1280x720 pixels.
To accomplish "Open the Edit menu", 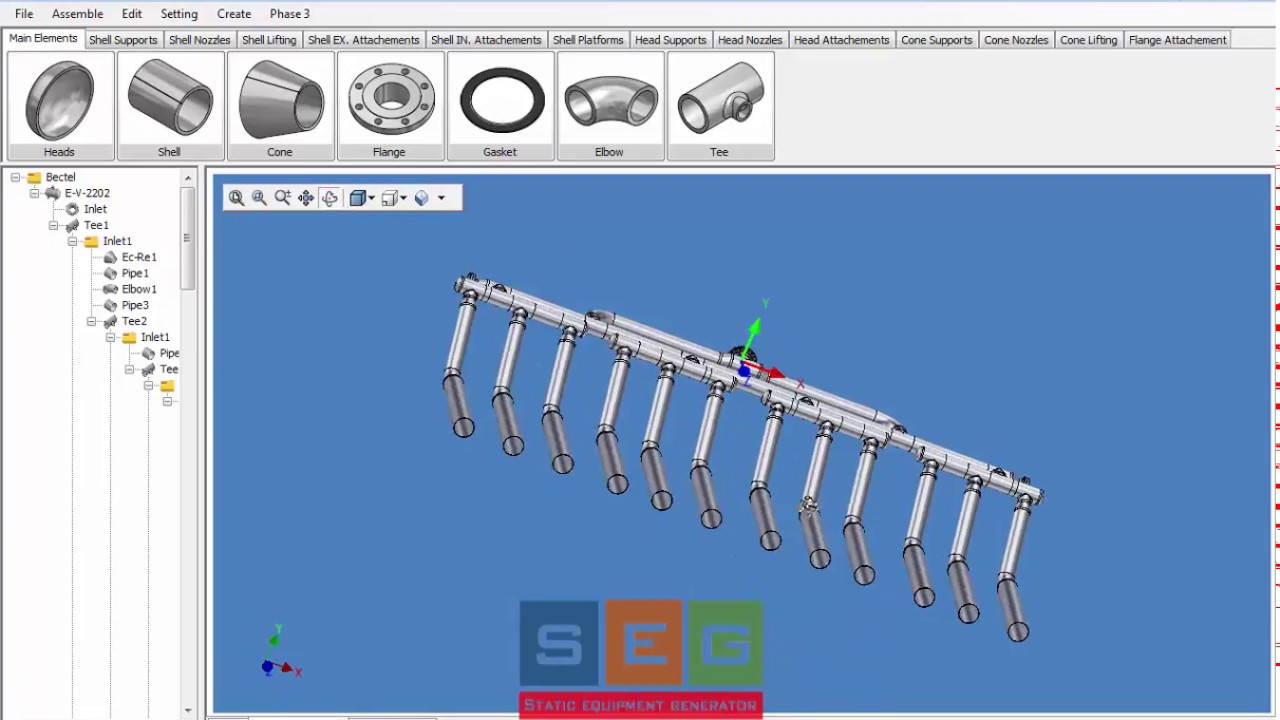I will [x=132, y=14].
